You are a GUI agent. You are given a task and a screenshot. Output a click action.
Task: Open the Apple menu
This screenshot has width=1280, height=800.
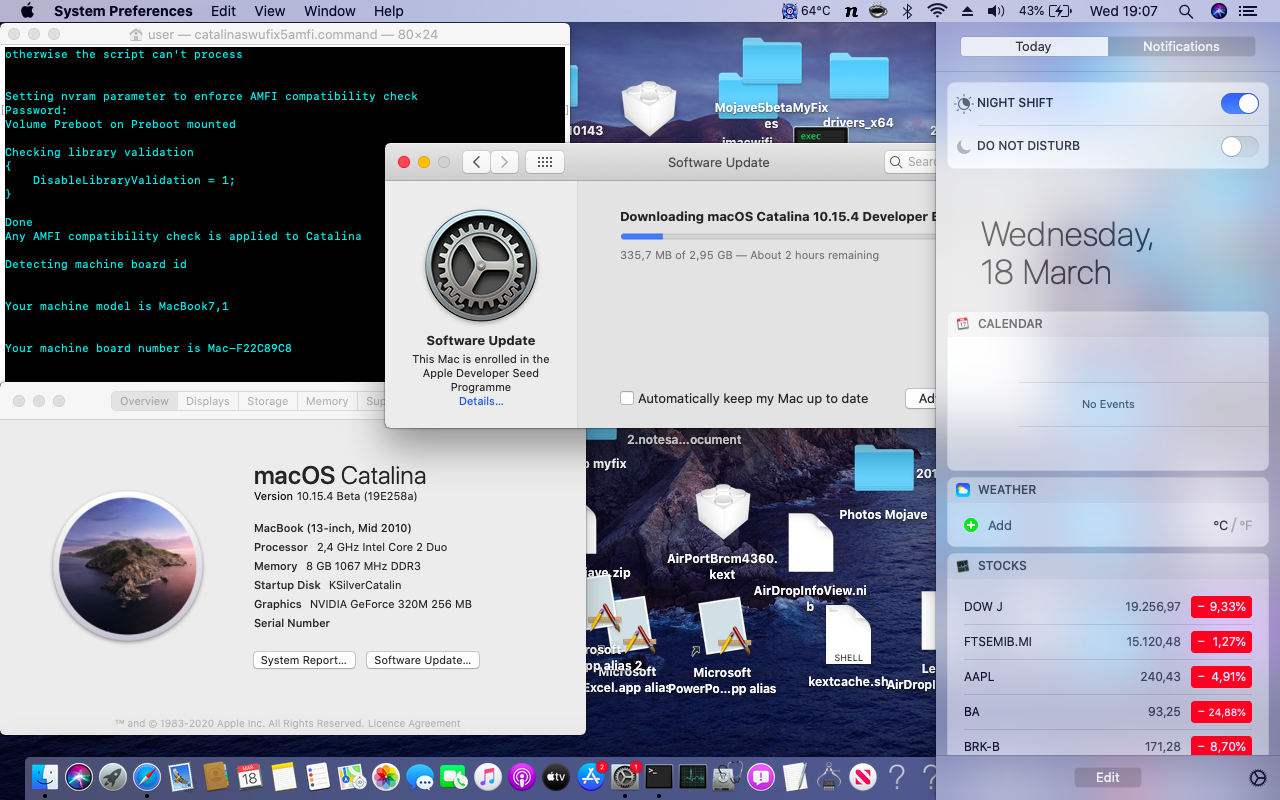(27, 11)
